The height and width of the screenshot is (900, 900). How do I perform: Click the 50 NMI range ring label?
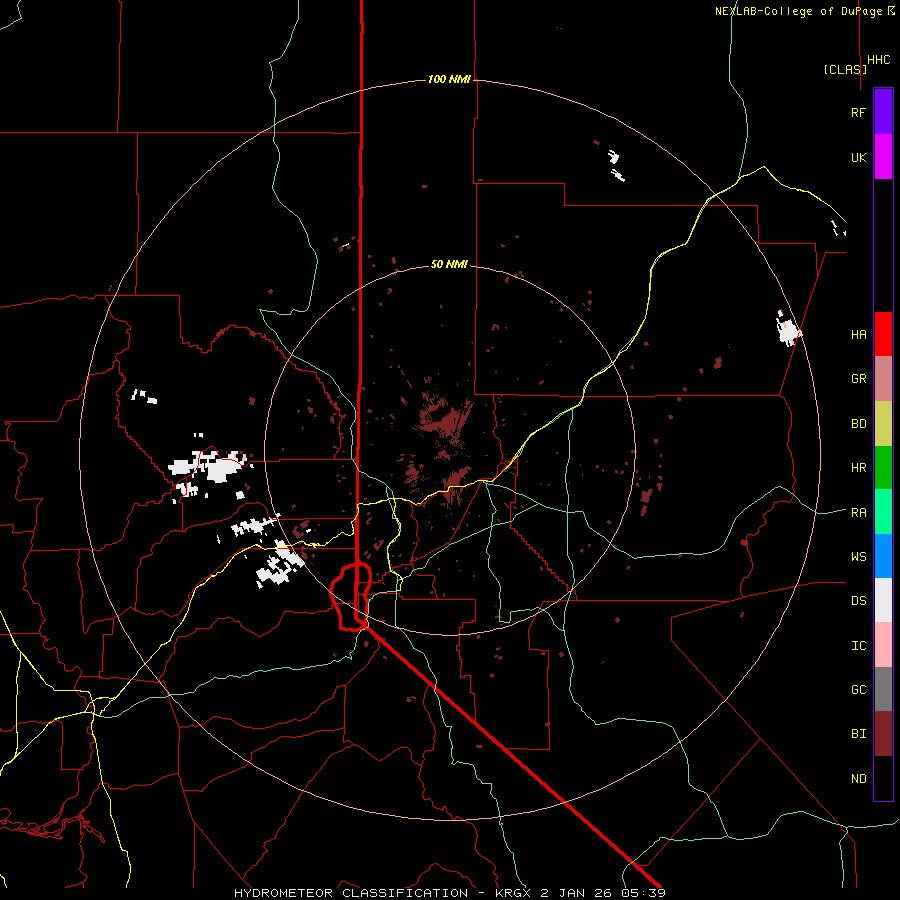[449, 264]
